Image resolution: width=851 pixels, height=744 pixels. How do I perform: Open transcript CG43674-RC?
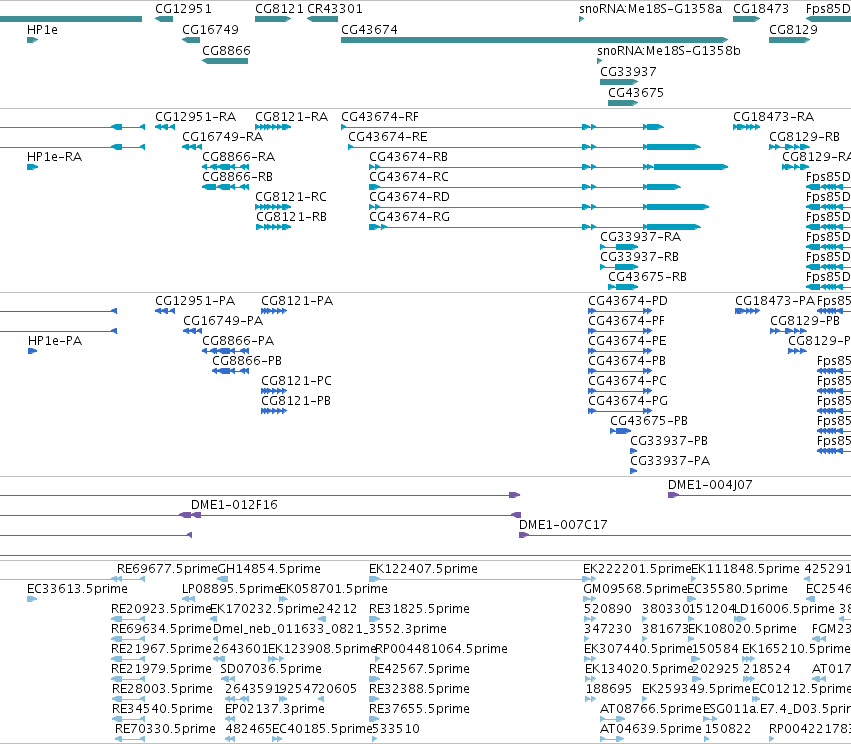(525, 187)
